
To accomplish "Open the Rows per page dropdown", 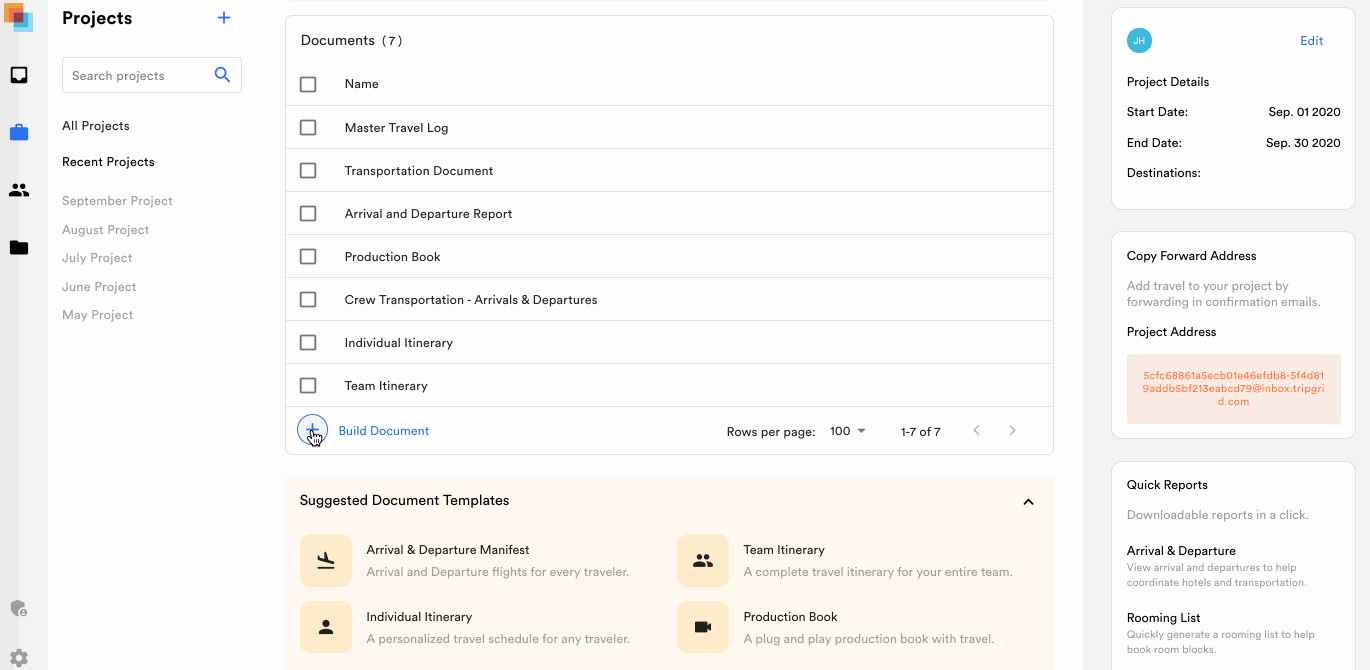I will pyautogui.click(x=845, y=430).
